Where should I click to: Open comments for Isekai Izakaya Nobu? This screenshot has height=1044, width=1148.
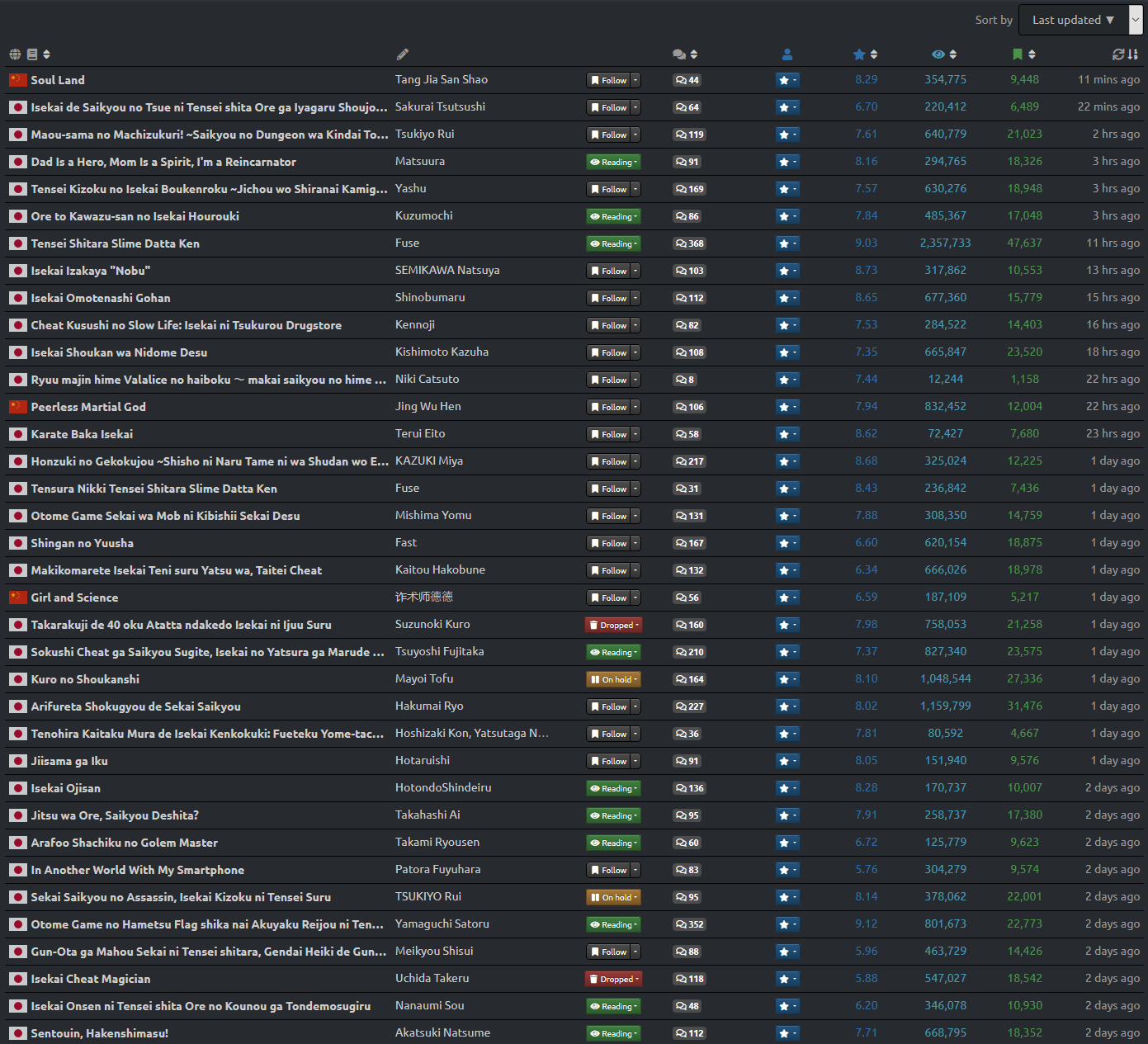[689, 271]
